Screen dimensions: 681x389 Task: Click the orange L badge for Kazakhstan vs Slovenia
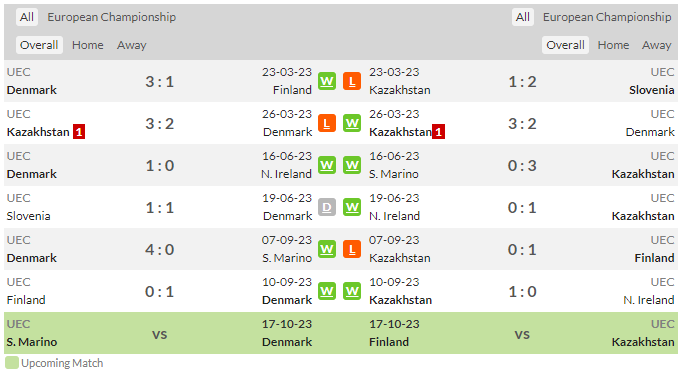pyautogui.click(x=352, y=81)
